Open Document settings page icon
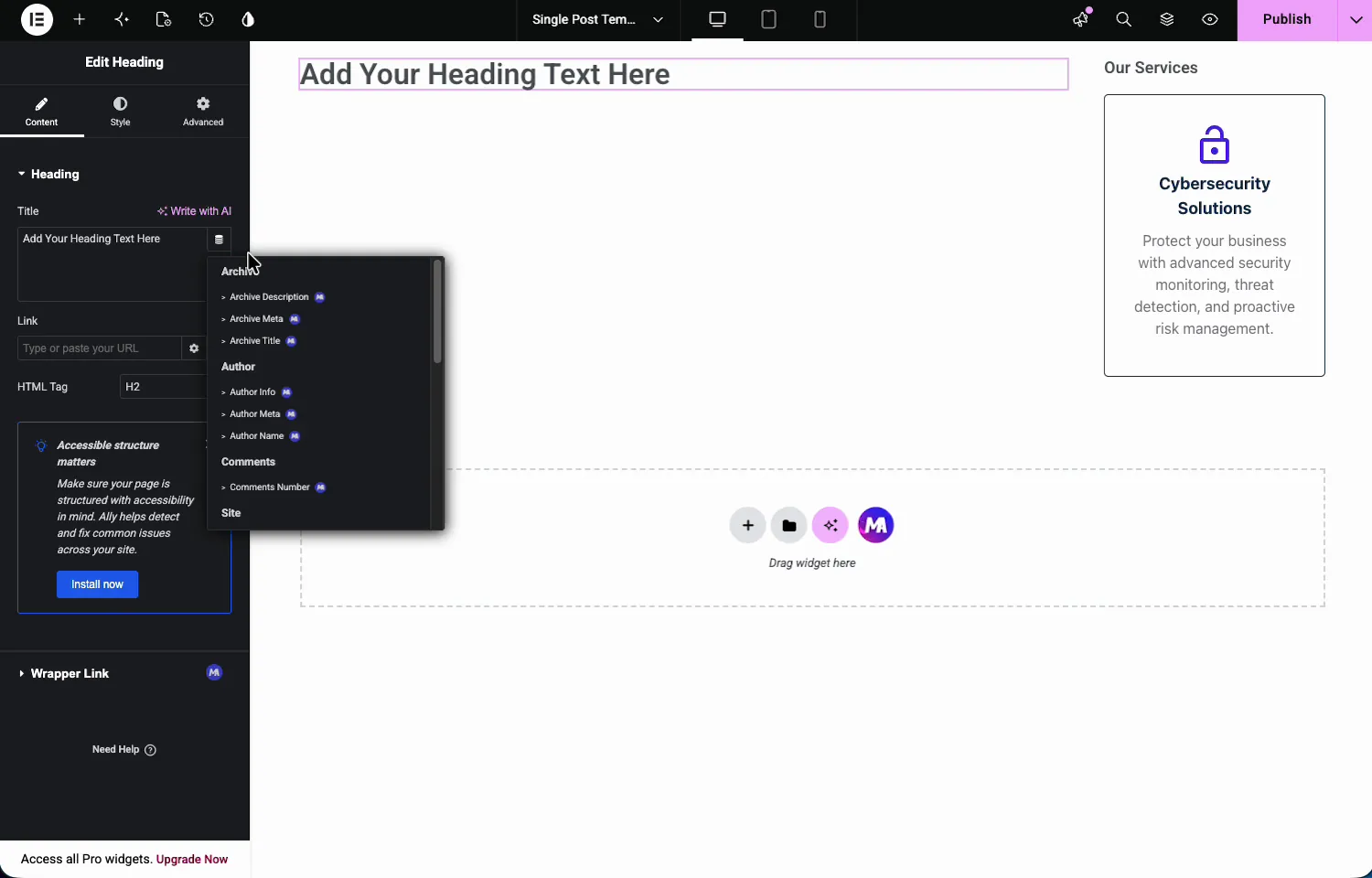This screenshot has width=1372, height=878. click(x=164, y=19)
